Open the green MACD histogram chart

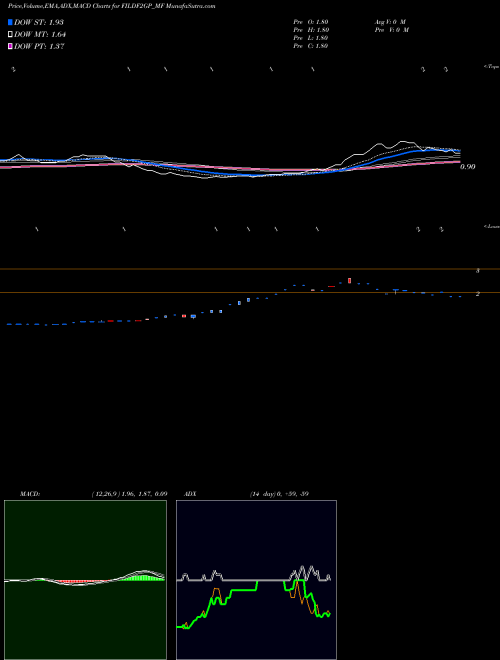(85, 580)
